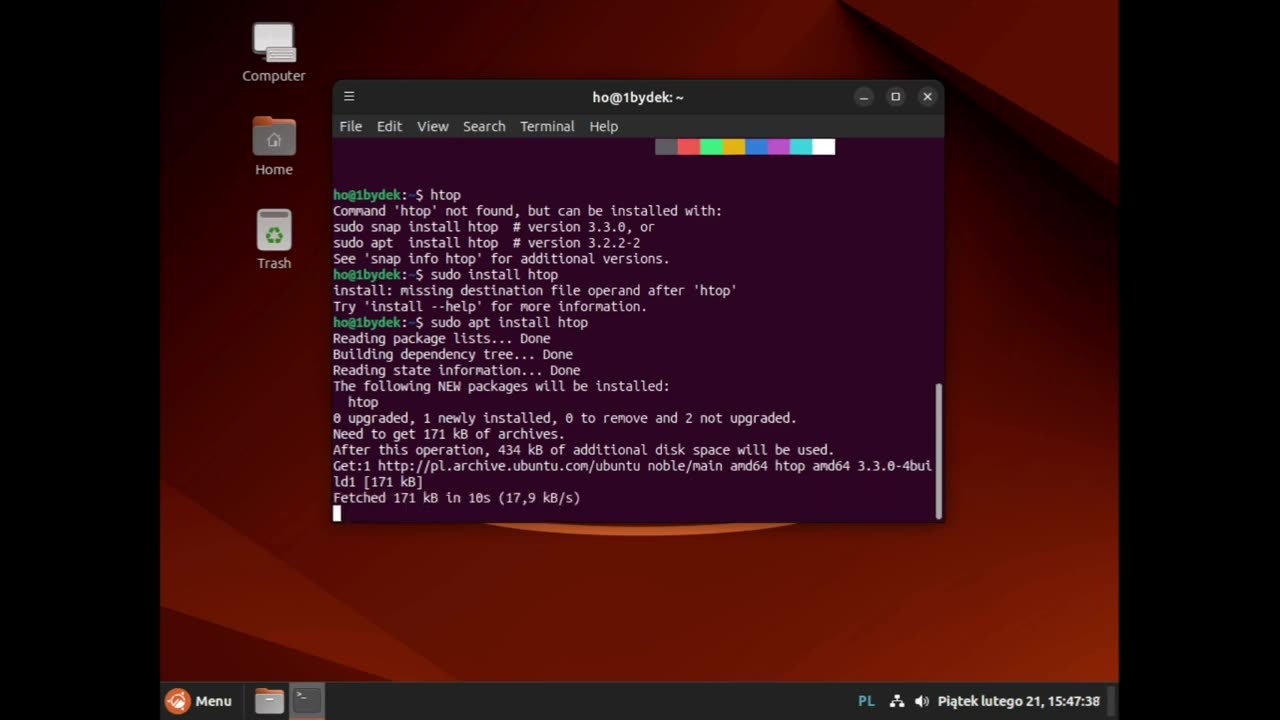Click 'The following NEW packages will be installed:'
Viewport: 1280px width, 720px height.
point(502,386)
